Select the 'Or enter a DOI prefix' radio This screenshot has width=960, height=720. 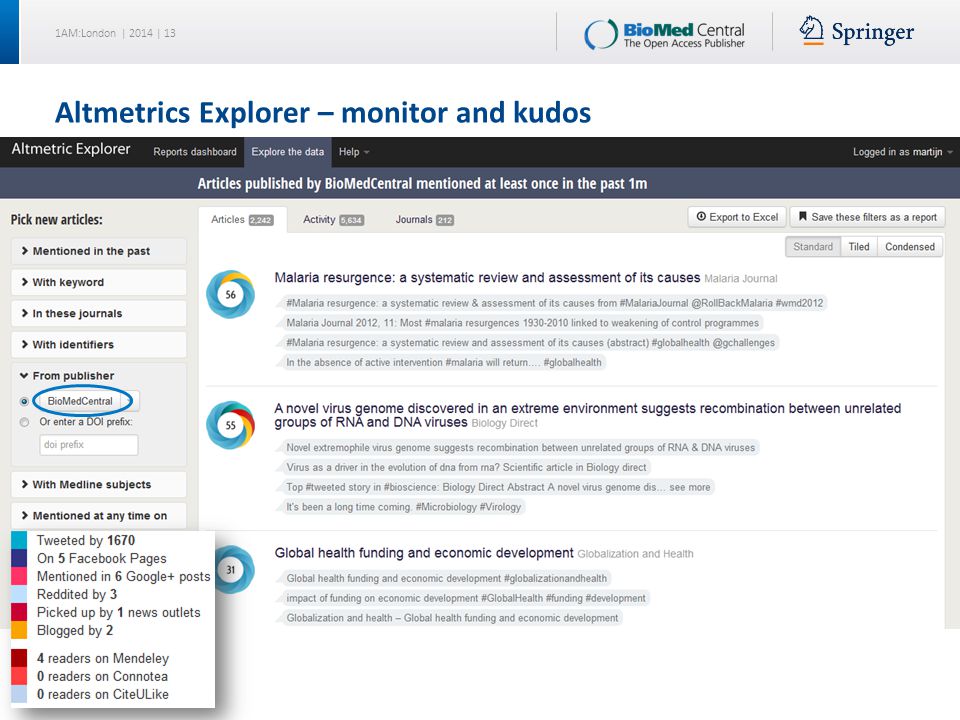(24, 422)
